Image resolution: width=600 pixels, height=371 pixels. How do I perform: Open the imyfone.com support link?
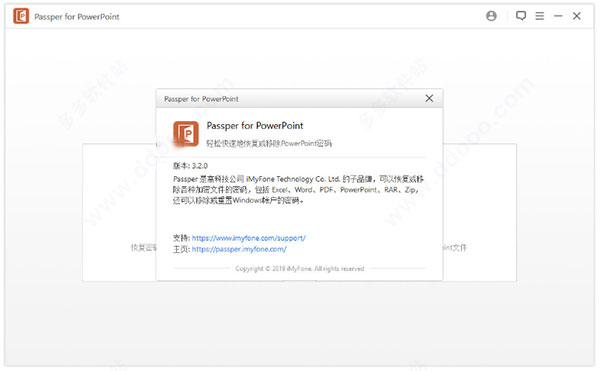[249, 238]
